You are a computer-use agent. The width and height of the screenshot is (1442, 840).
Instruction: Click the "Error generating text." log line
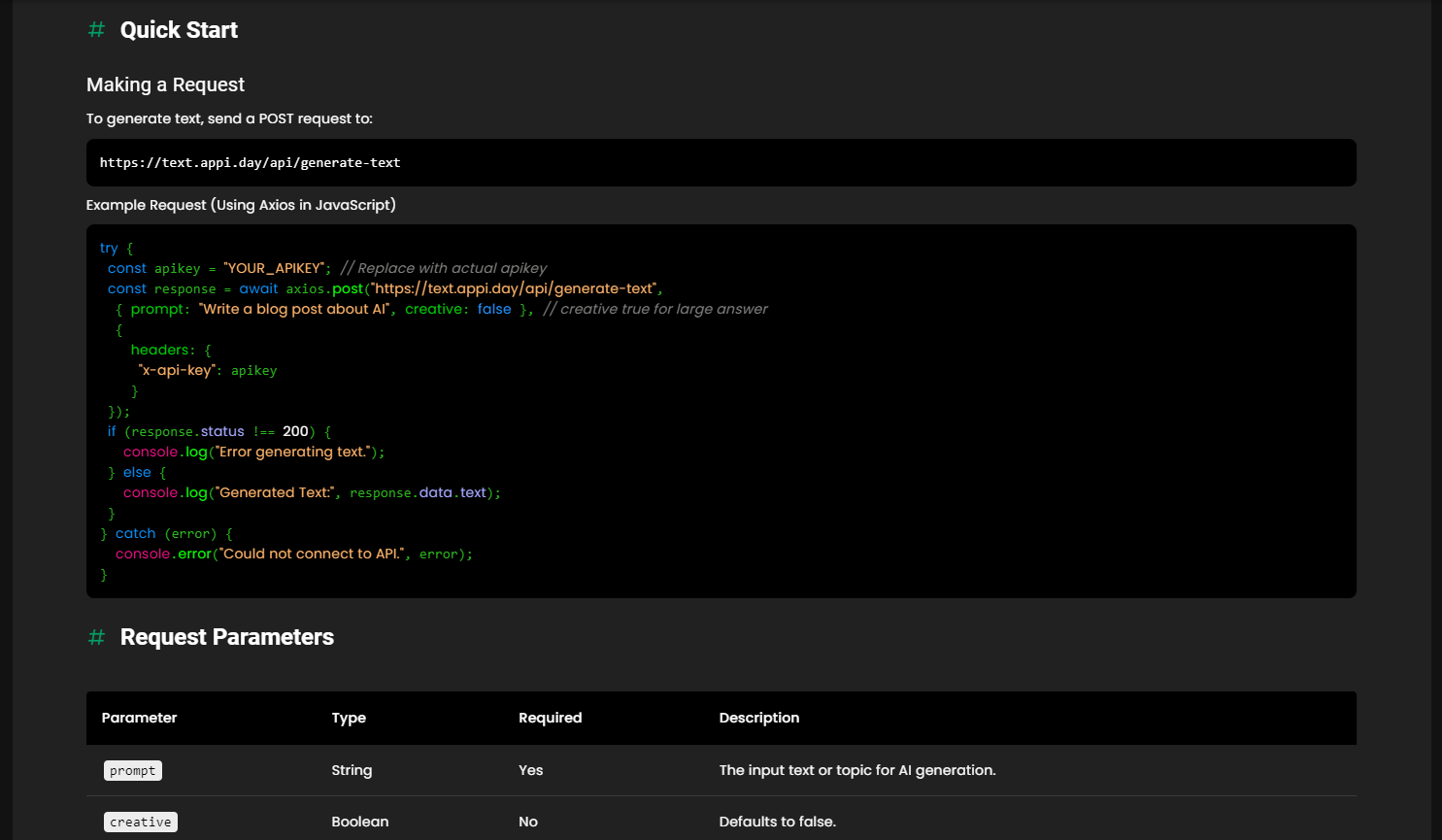click(253, 452)
